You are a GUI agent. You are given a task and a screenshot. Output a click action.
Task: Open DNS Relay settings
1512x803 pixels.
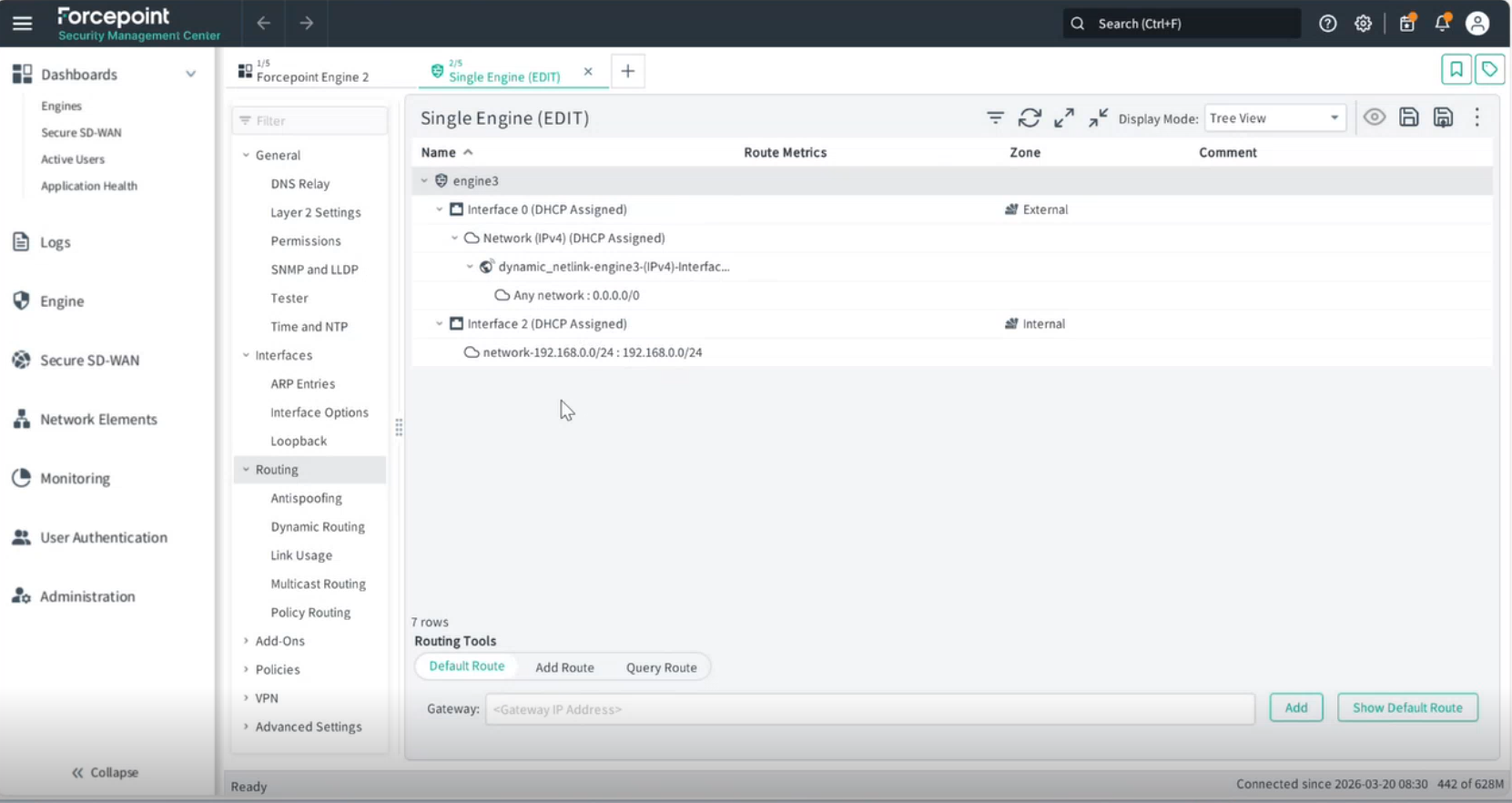click(299, 184)
